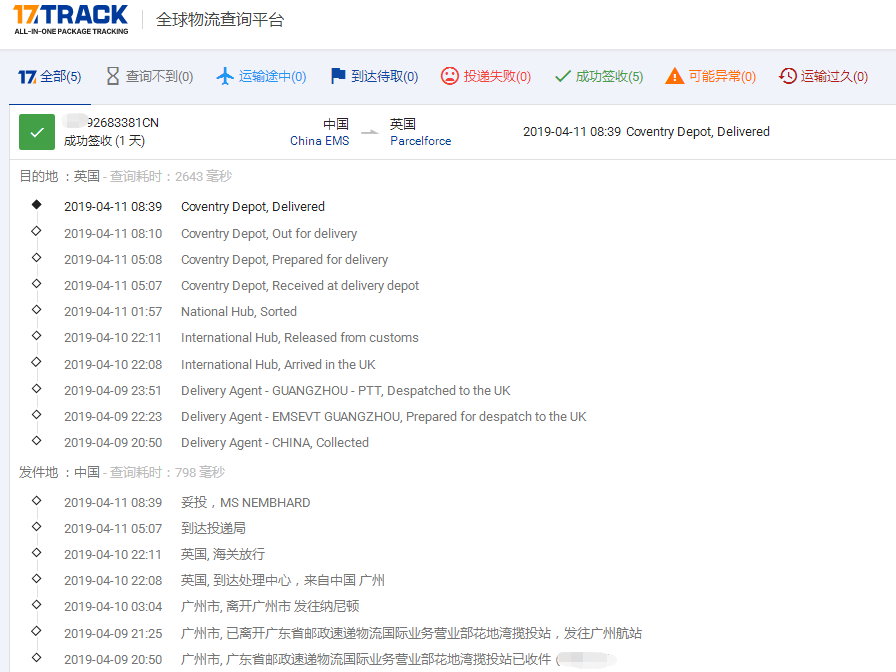Select the clock icon for 运输过久
Image resolution: width=896 pixels, height=672 pixels.
(x=787, y=75)
